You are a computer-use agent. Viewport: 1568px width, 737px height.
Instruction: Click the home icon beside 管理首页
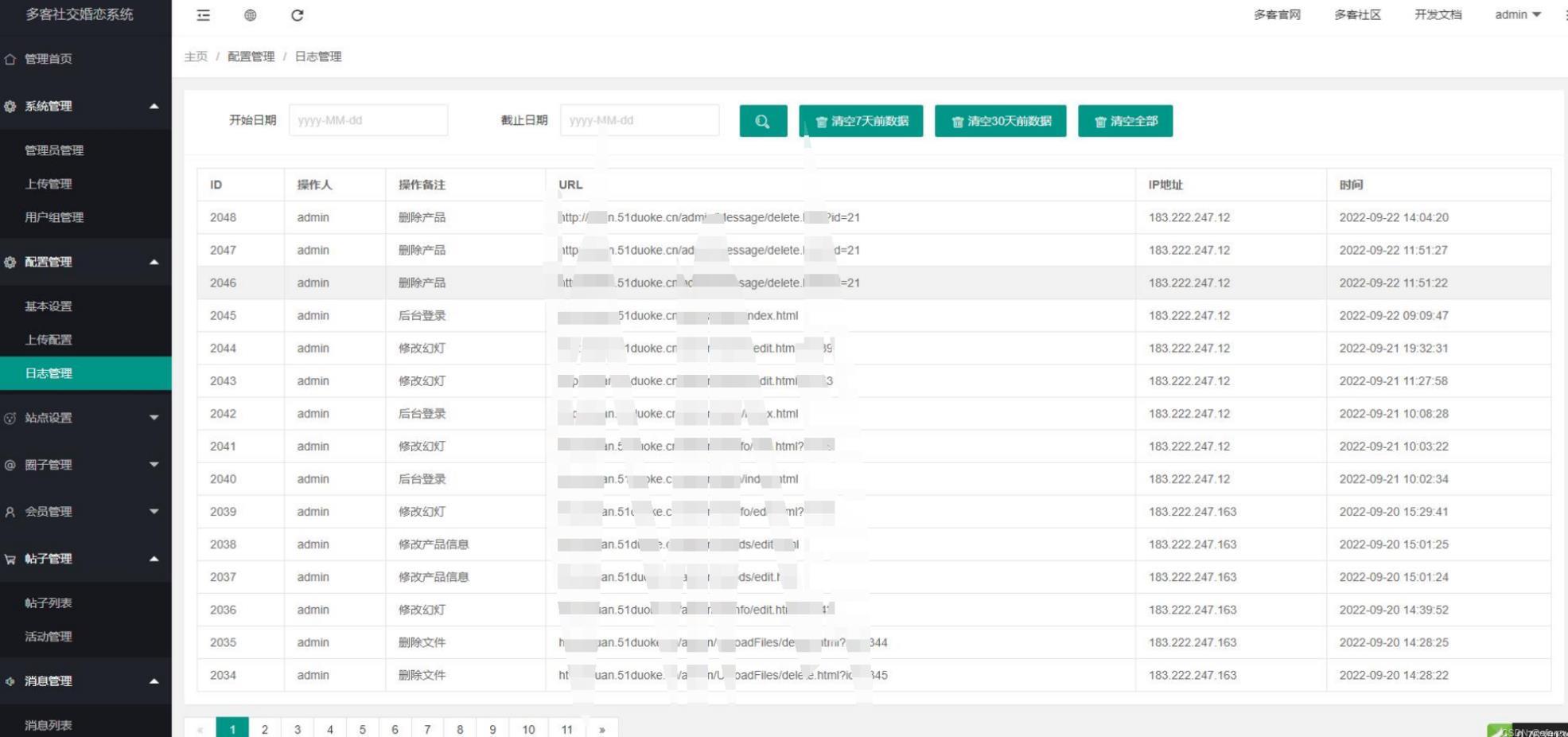(x=10, y=59)
